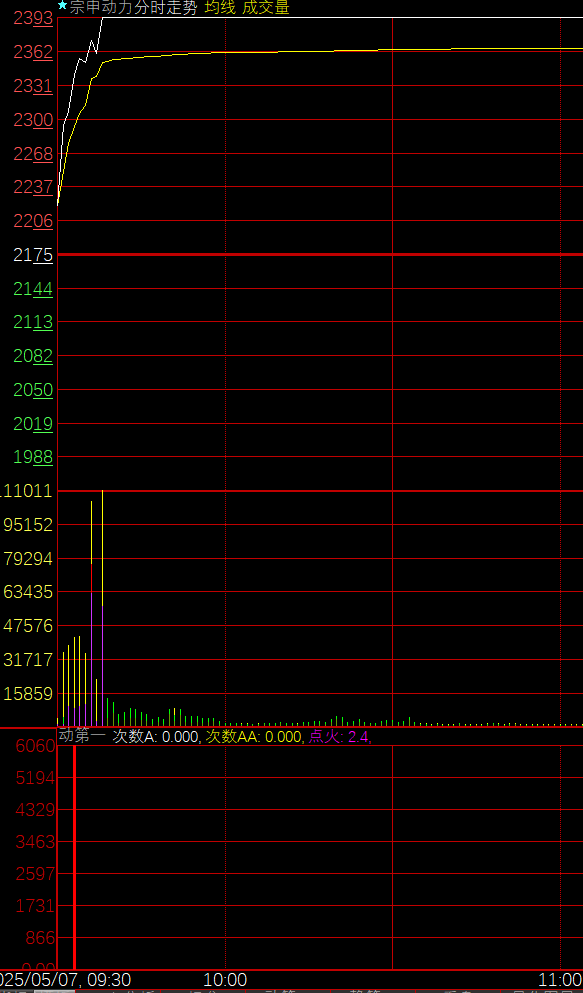Click the 2082 green price axis label
Image resolution: width=583 pixels, height=993 pixels.
[34, 356]
